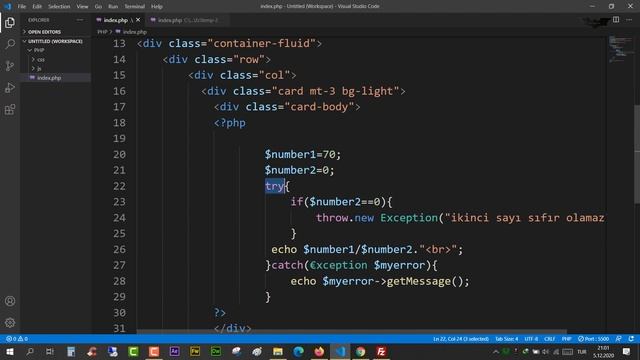
Task: Click the editor horizontal scrollbar
Action: tap(352, 332)
